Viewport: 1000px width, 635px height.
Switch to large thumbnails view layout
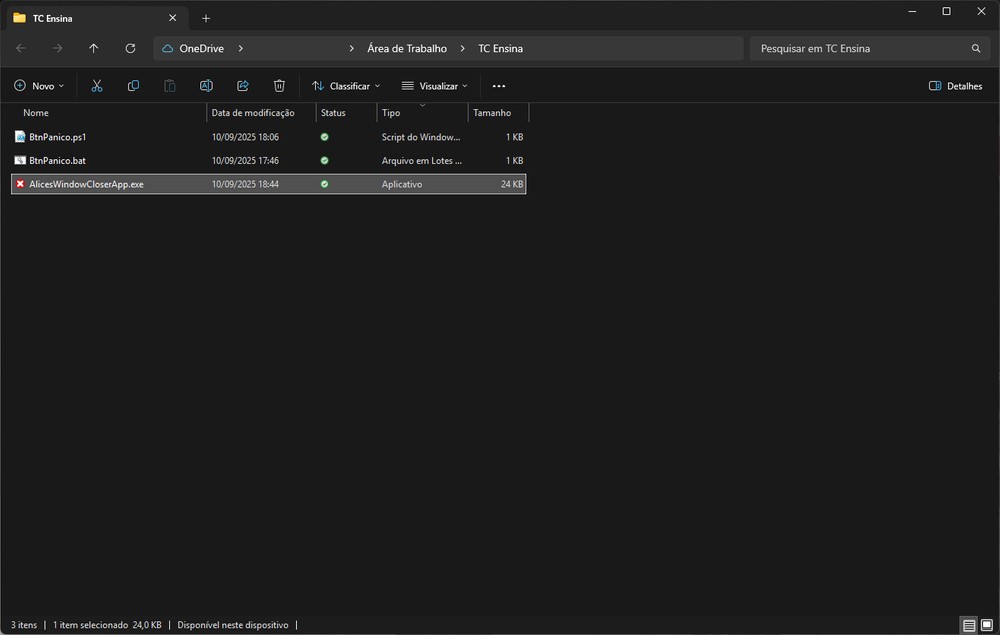[986, 625]
